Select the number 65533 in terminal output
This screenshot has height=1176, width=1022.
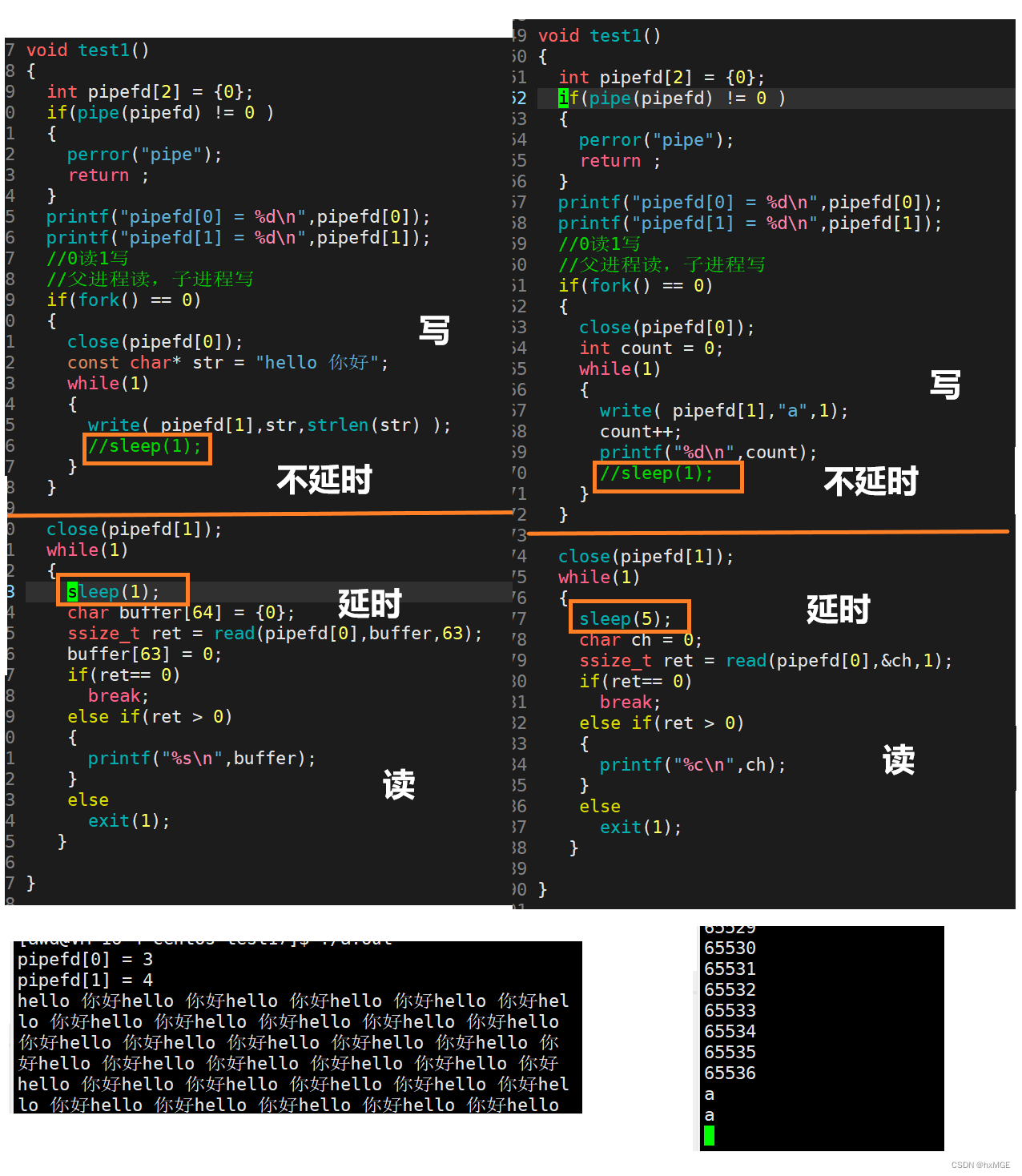730,1011
